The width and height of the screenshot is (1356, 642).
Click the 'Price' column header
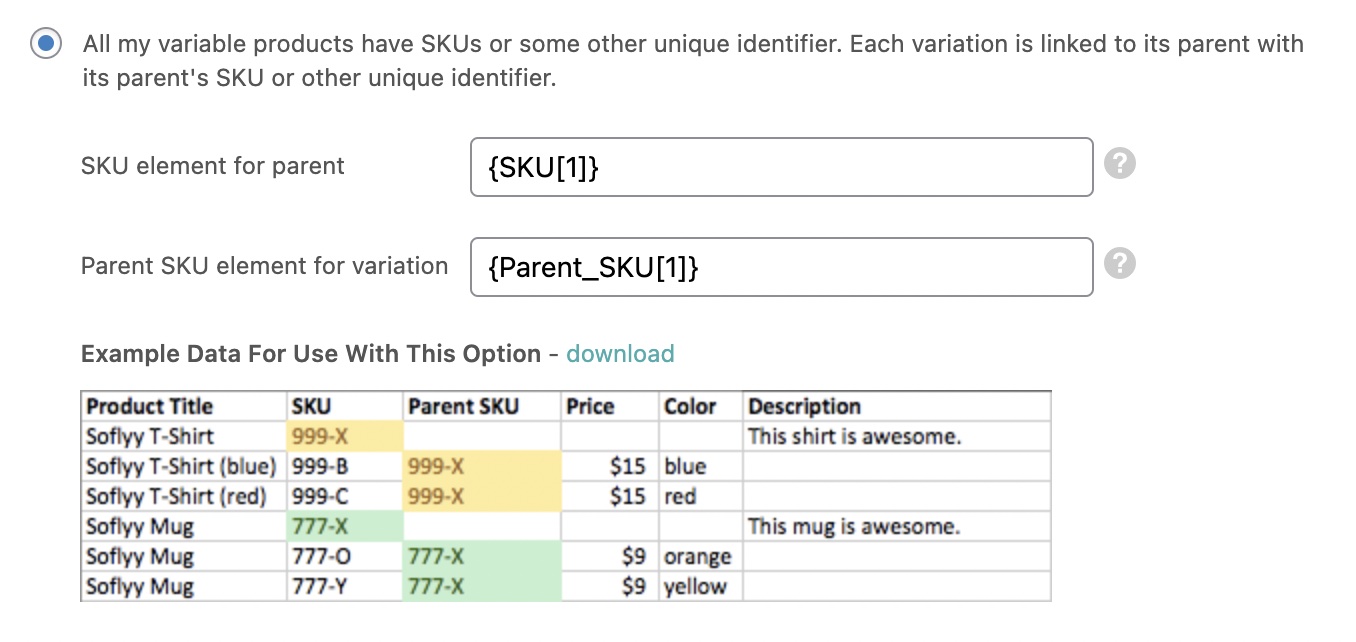(x=590, y=406)
